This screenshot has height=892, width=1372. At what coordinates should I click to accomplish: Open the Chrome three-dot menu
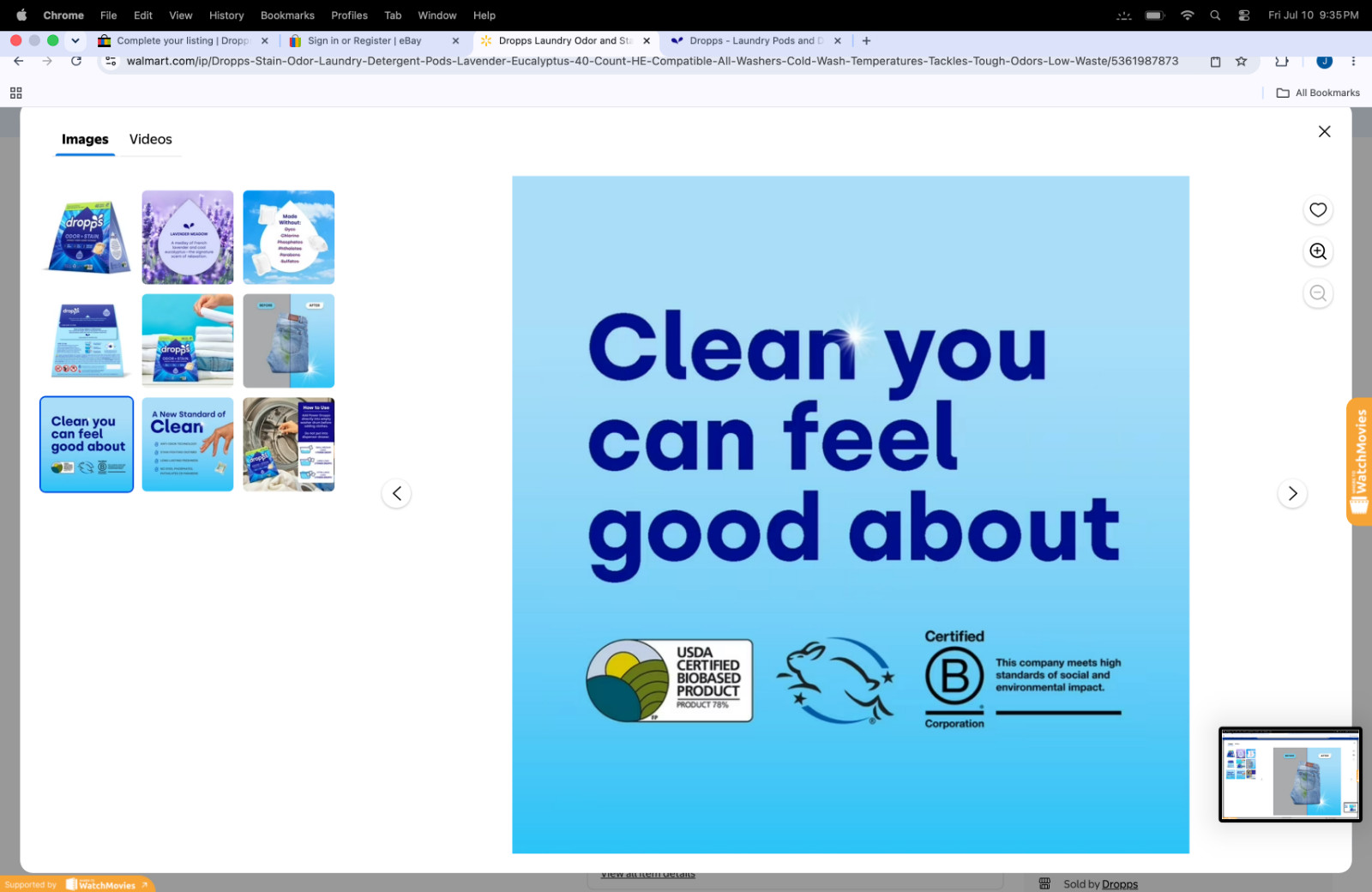[x=1353, y=61]
